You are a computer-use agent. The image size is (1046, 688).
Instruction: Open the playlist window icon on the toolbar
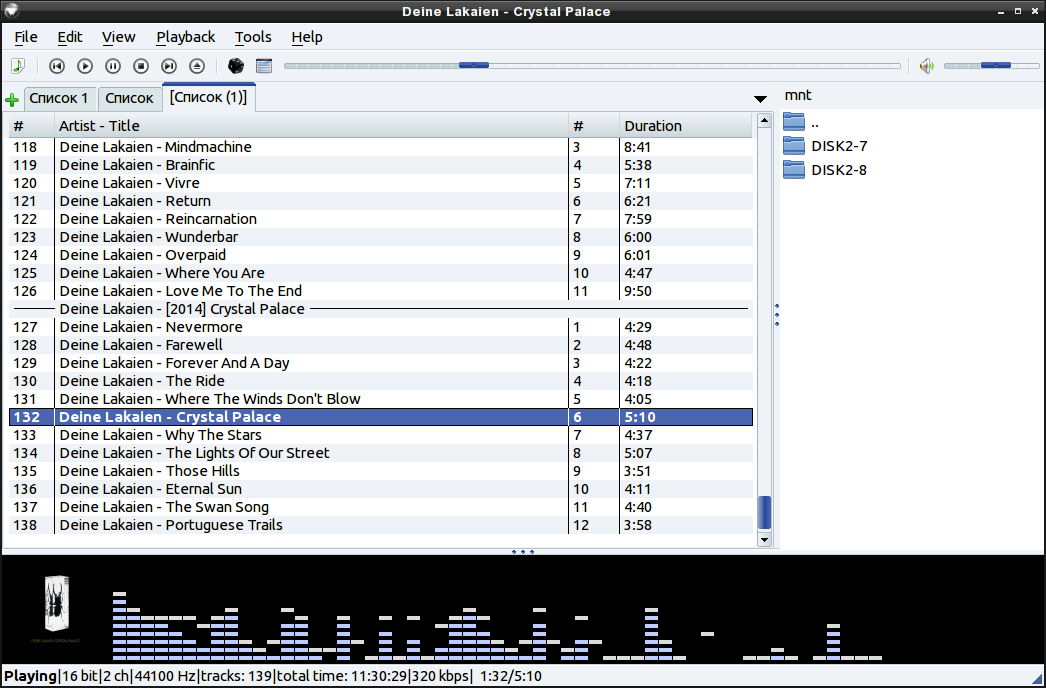[x=262, y=66]
